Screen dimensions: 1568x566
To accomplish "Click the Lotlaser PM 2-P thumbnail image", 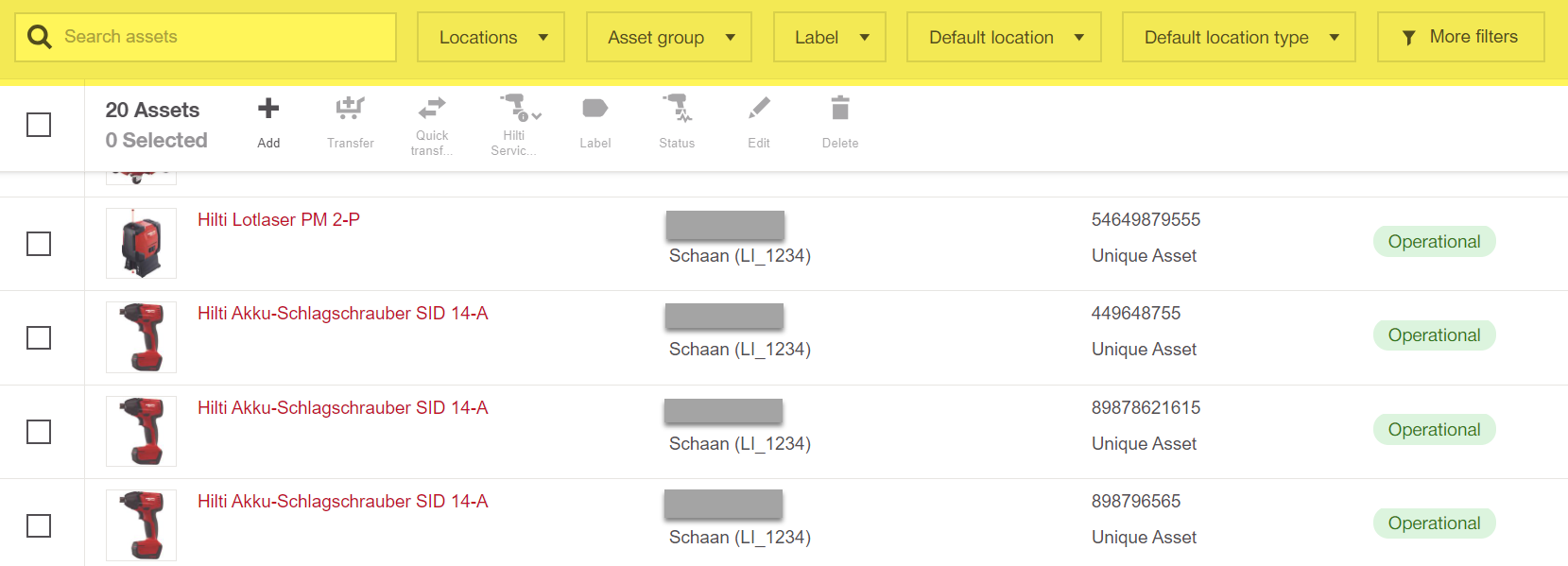I will click(x=141, y=244).
